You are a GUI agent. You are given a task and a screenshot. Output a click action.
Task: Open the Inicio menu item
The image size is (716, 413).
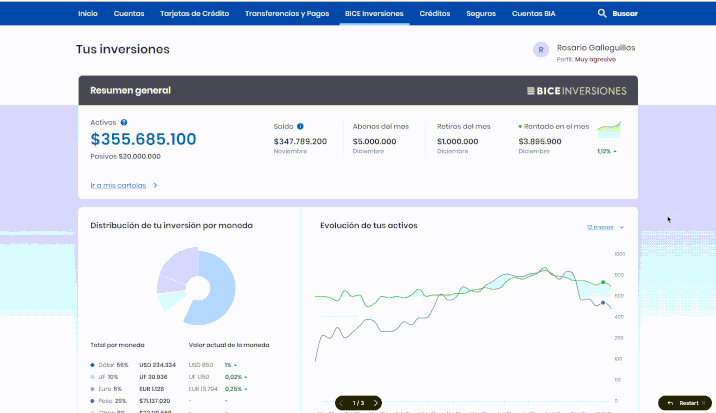pos(88,14)
